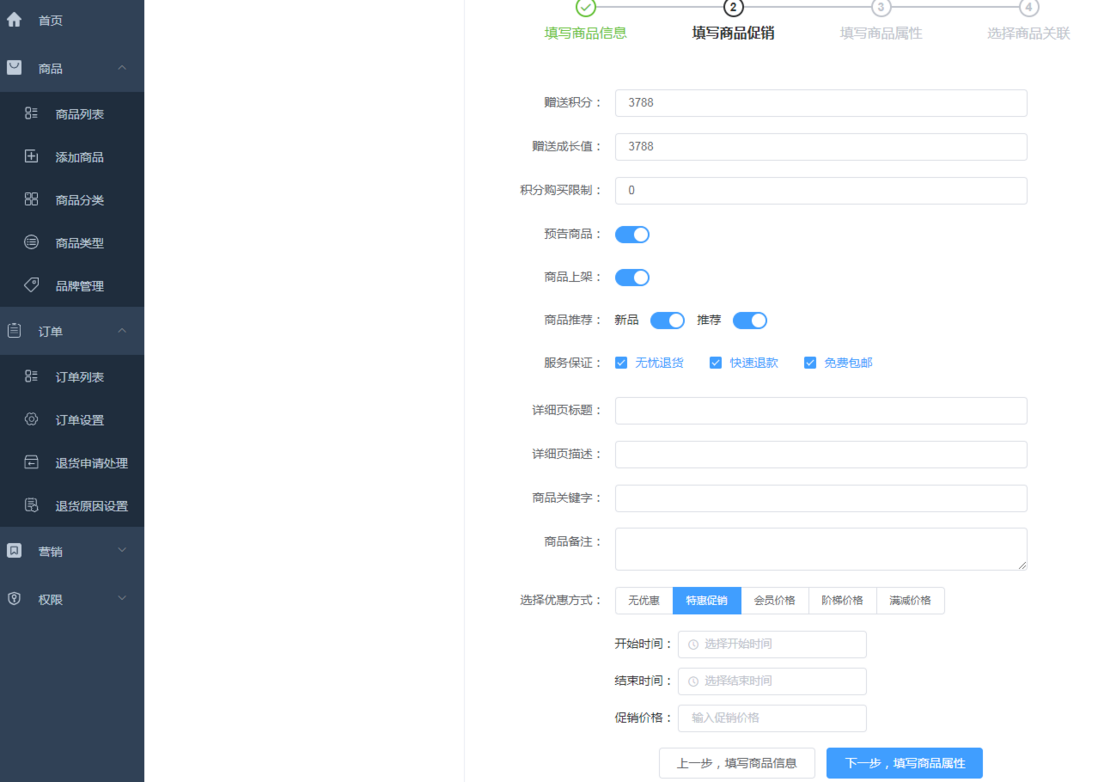
Task: Click 上一步，填写商品信息 button
Action: pyautogui.click(x=737, y=763)
